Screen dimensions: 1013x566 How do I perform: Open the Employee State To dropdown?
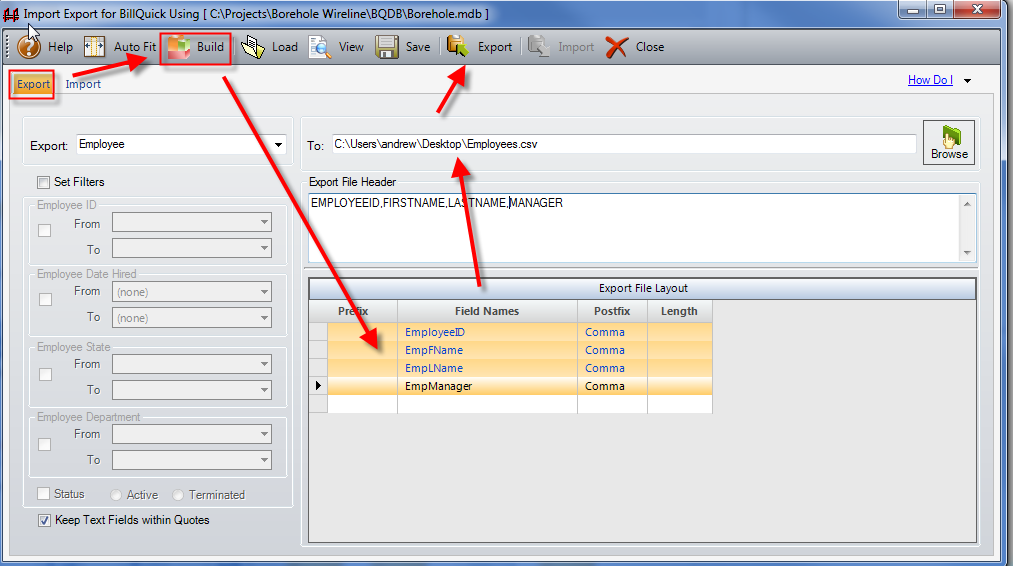(x=192, y=390)
